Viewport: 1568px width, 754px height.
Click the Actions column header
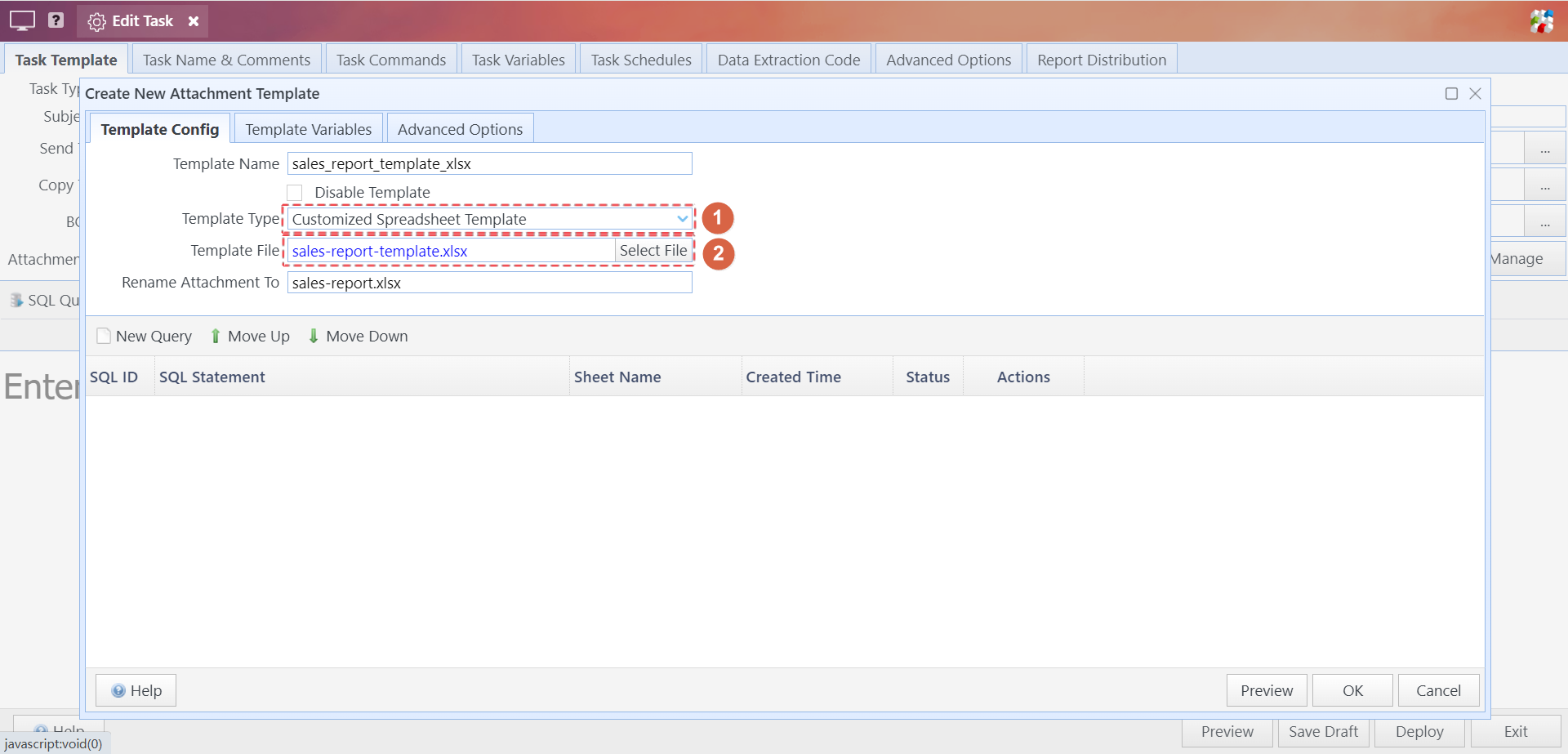point(1023,377)
